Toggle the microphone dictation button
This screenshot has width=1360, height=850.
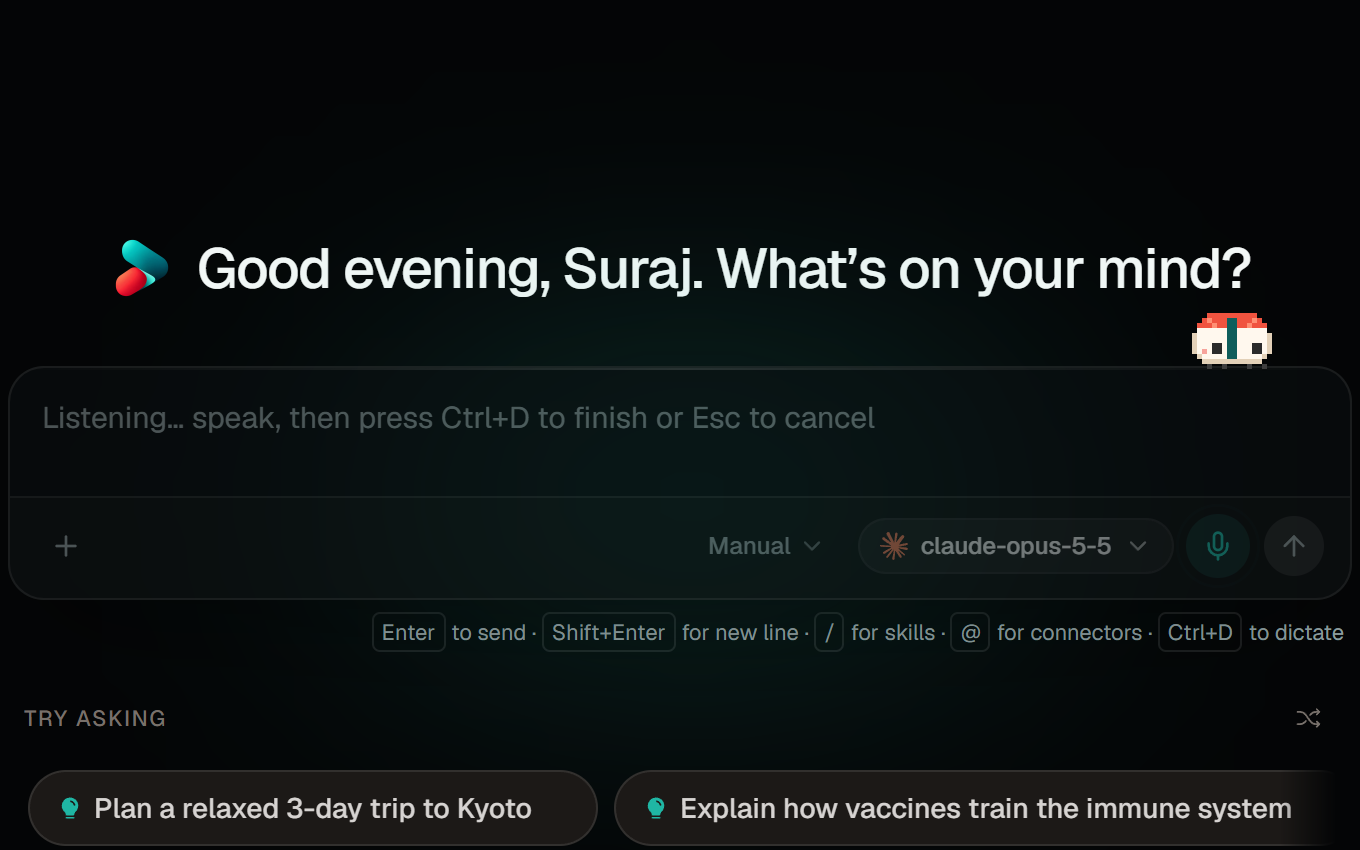(1217, 546)
